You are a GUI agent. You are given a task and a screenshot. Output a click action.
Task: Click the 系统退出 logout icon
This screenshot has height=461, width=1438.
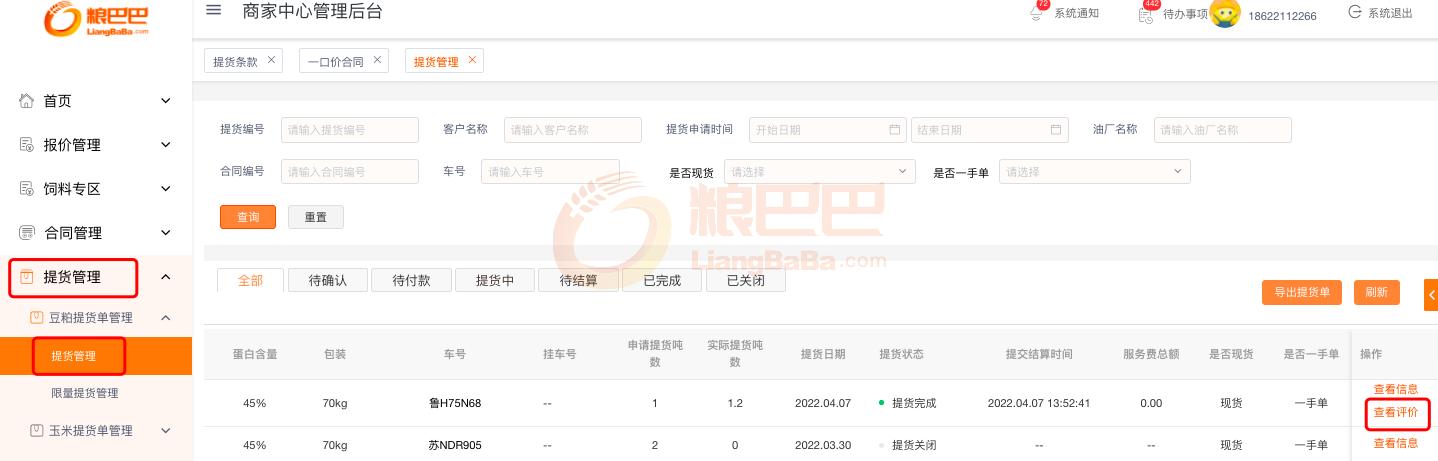[1355, 13]
